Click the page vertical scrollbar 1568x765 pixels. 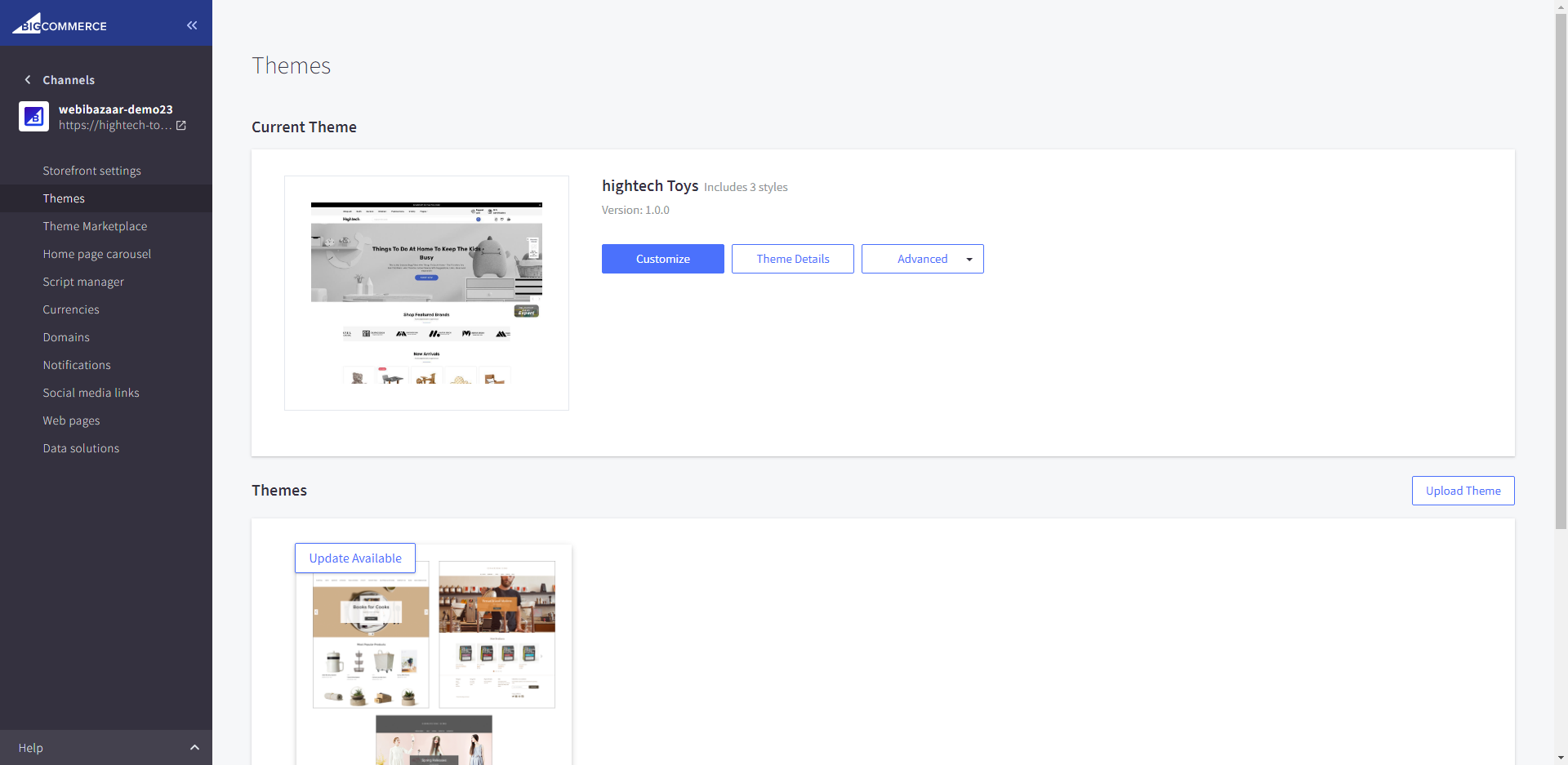[1561, 269]
